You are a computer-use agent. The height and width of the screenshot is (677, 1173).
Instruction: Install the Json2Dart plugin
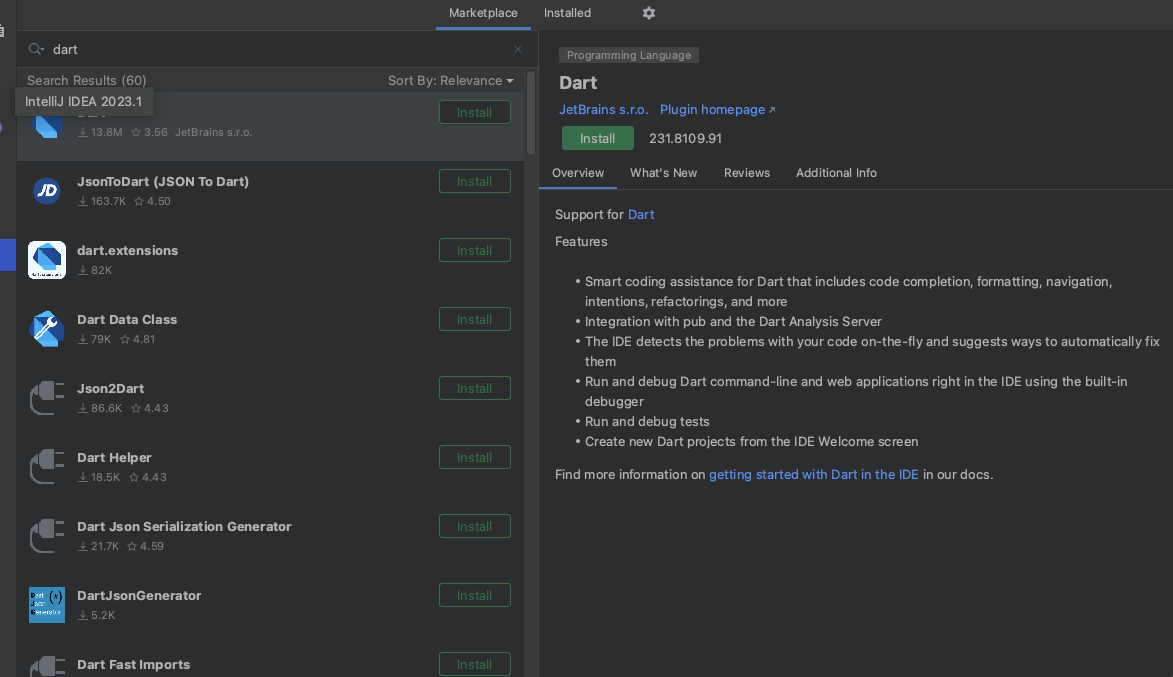(x=474, y=388)
